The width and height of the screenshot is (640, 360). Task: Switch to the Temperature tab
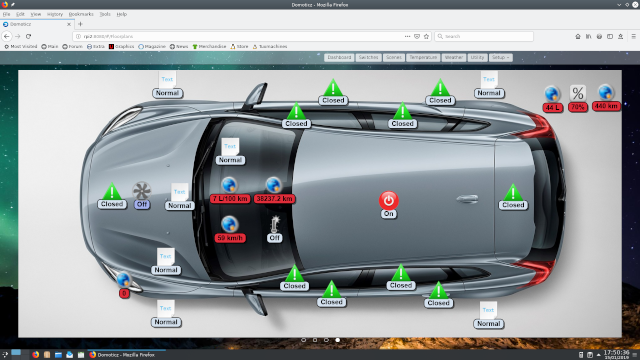(x=423, y=58)
